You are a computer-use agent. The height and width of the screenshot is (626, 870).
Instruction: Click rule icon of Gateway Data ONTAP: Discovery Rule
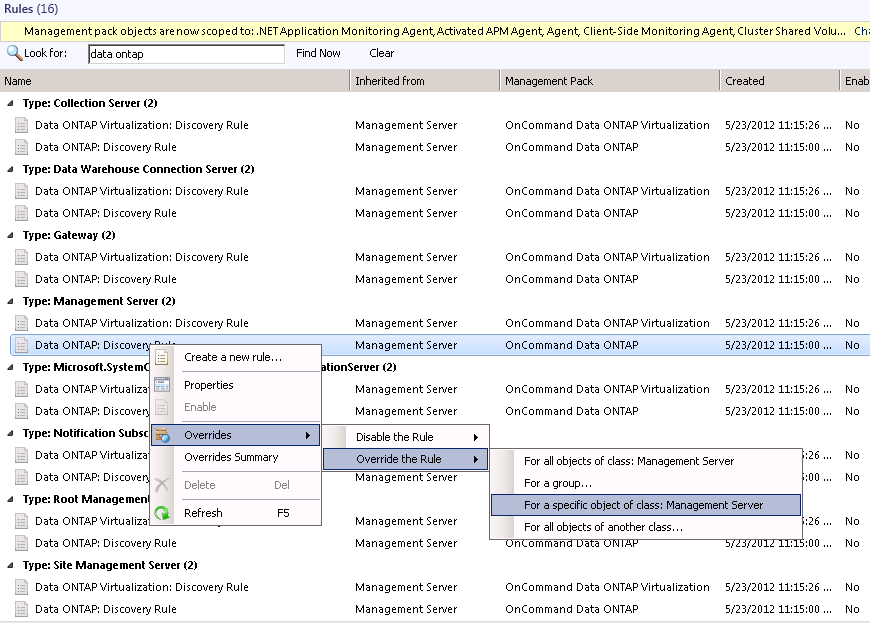(22, 279)
